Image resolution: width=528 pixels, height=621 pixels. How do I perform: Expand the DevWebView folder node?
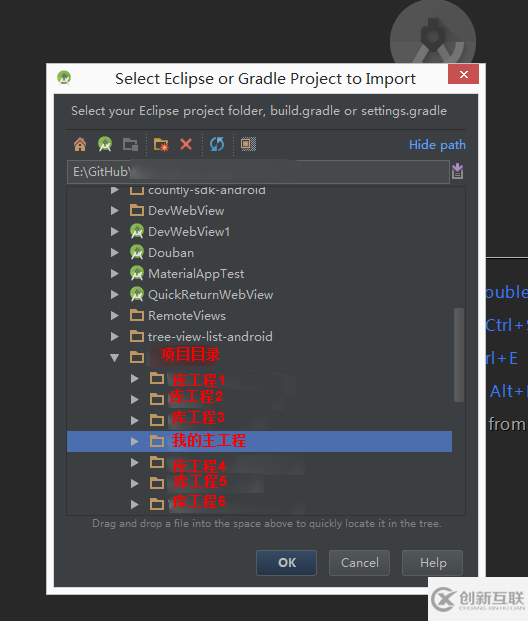click(115, 210)
